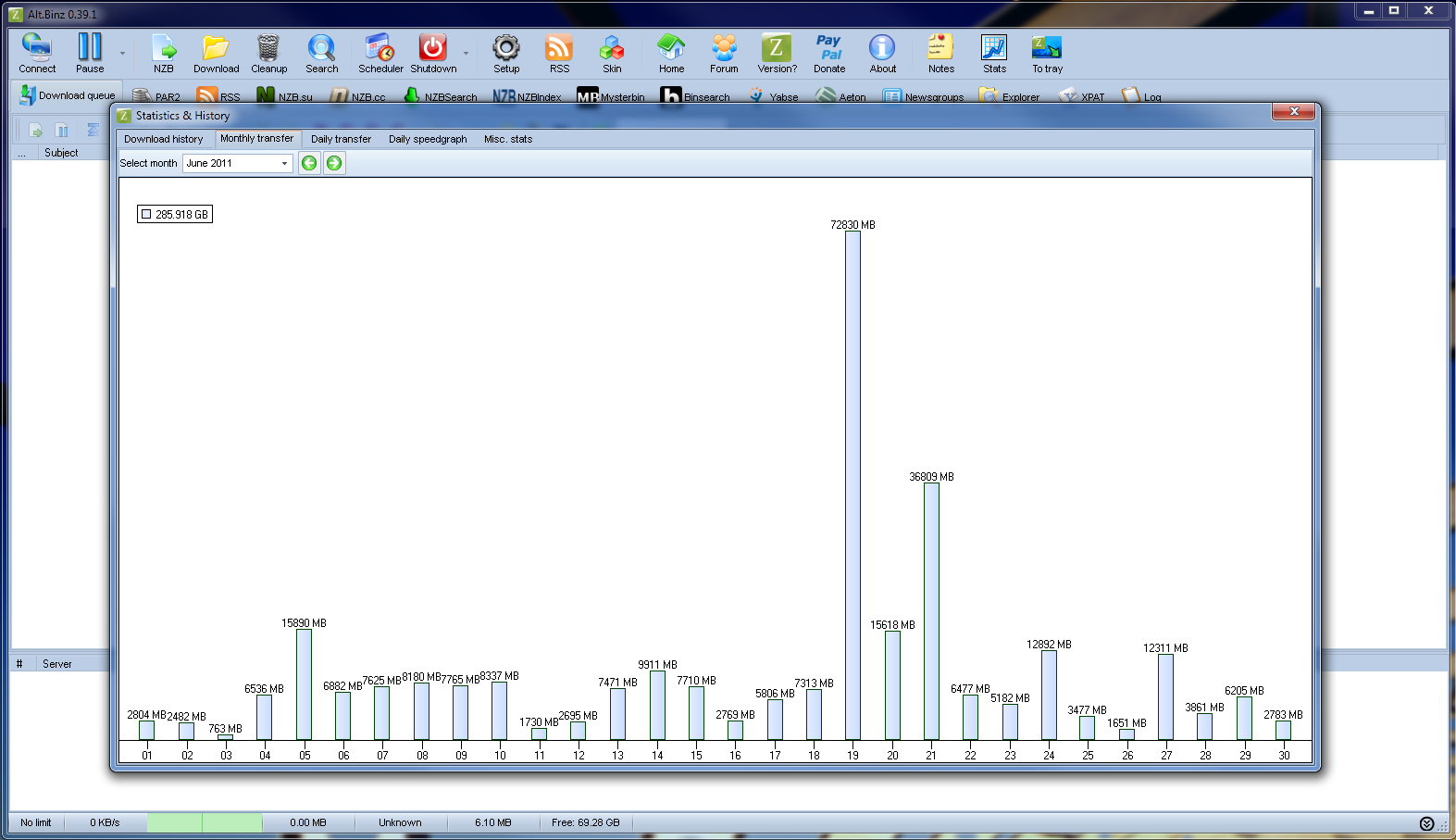Toggle the 285.918 GB legend checkbox
The width and height of the screenshot is (1456, 840).
tap(145, 214)
